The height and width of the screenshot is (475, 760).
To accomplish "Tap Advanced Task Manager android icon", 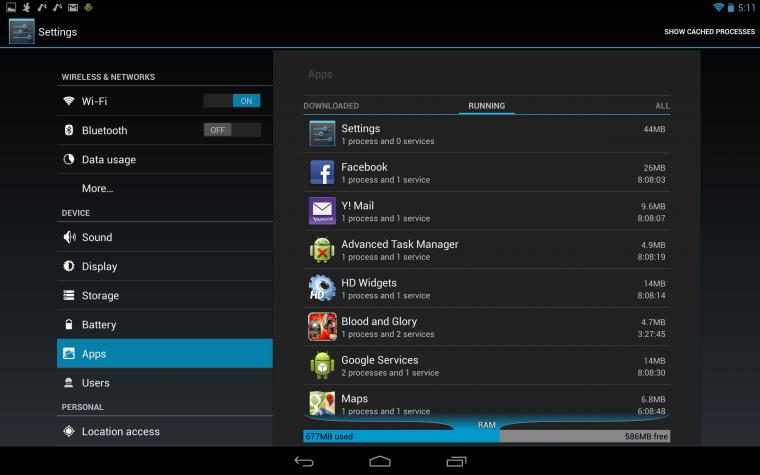I will pyautogui.click(x=322, y=250).
